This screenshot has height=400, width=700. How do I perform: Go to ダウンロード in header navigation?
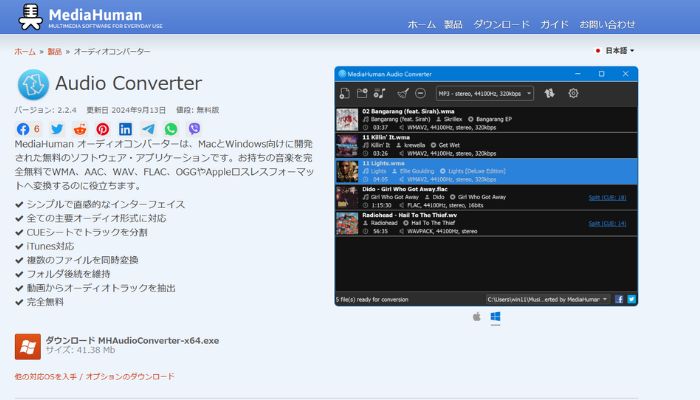[501, 24]
